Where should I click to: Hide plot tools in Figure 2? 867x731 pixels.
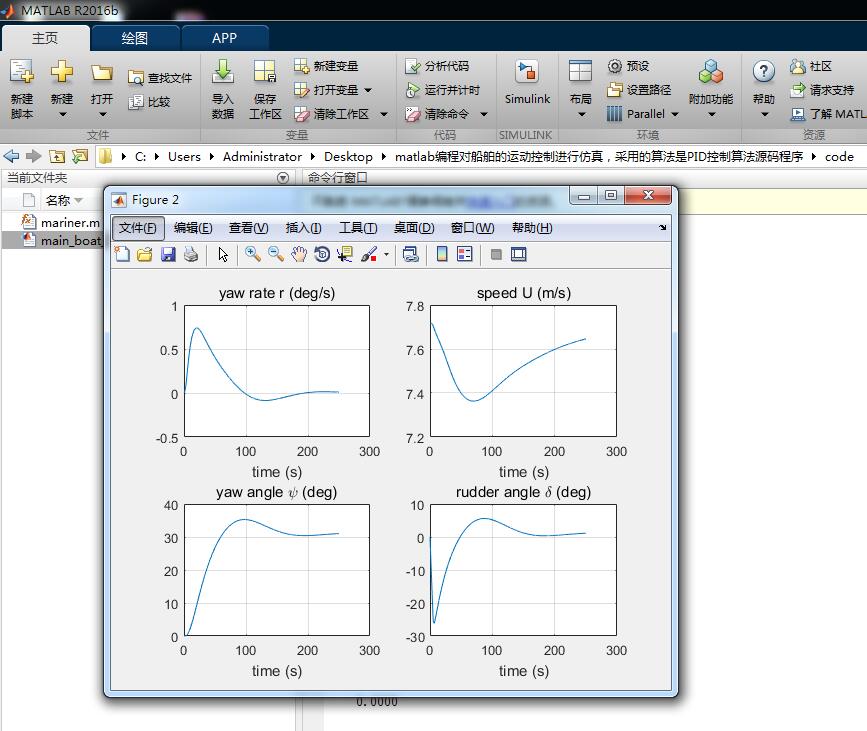point(496,254)
